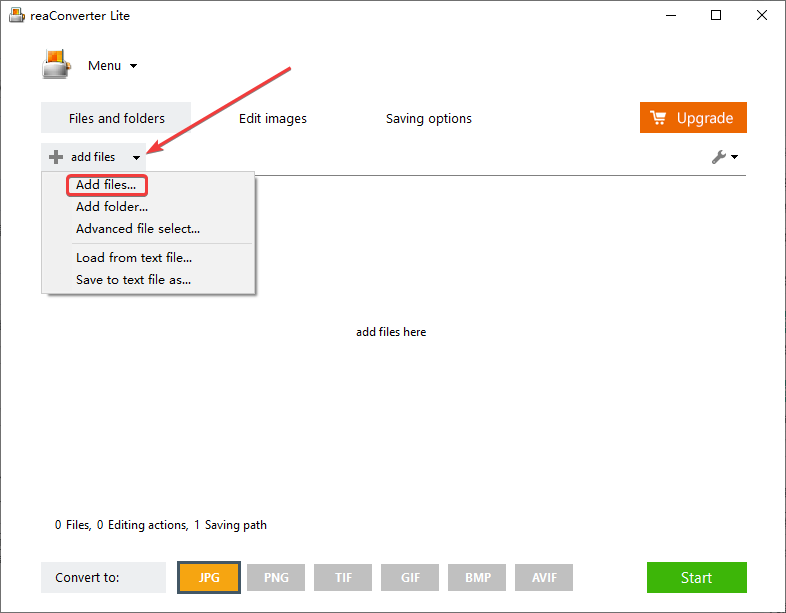786x613 pixels.
Task: Click the '0 Files' status text
Action: point(73,525)
